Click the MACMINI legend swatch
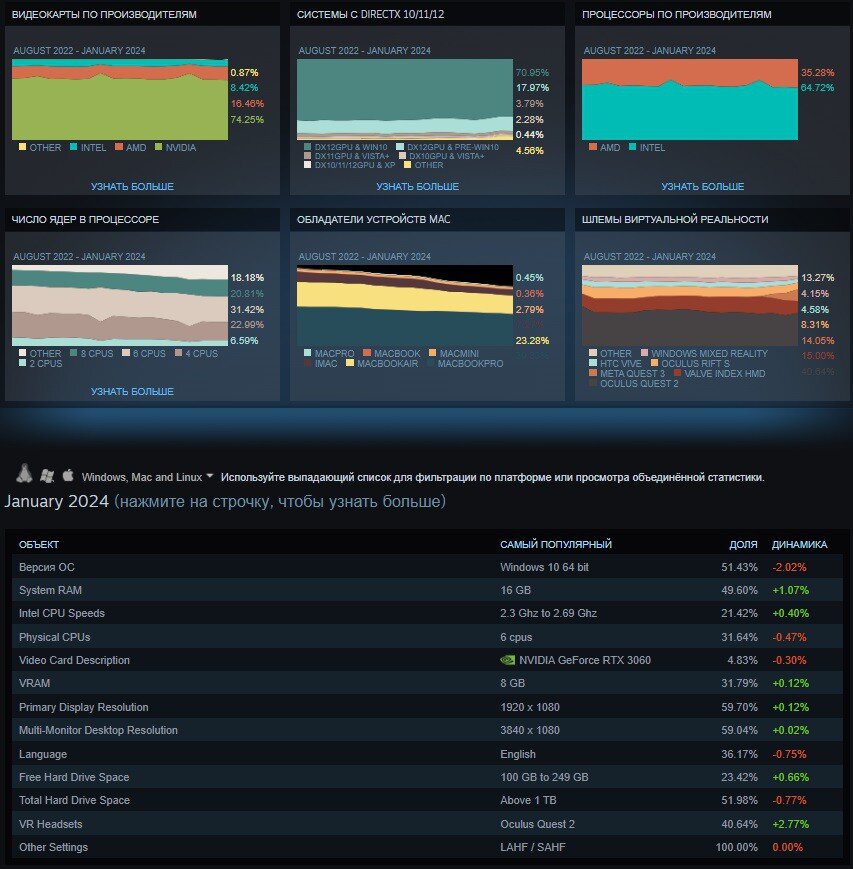853x869 pixels. tap(432, 352)
